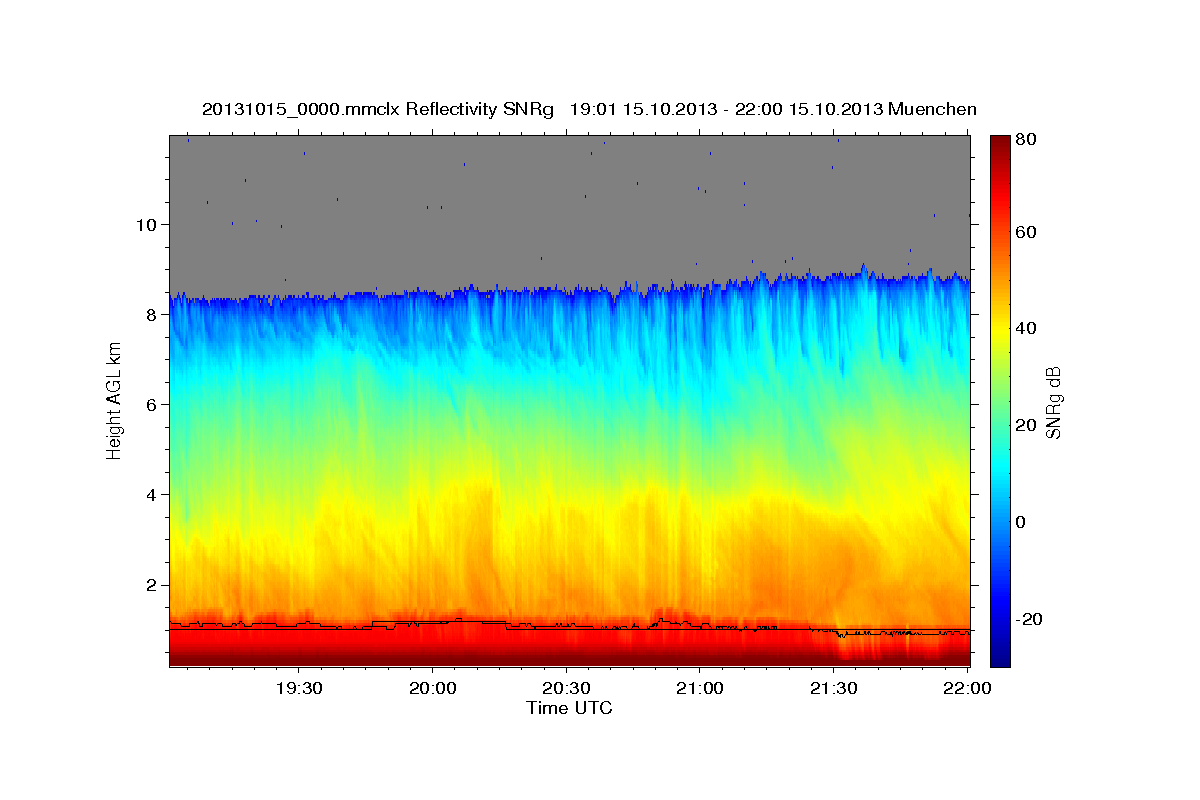Click the colorbar value 80
This screenshot has height=800, width=1200.
[1028, 139]
